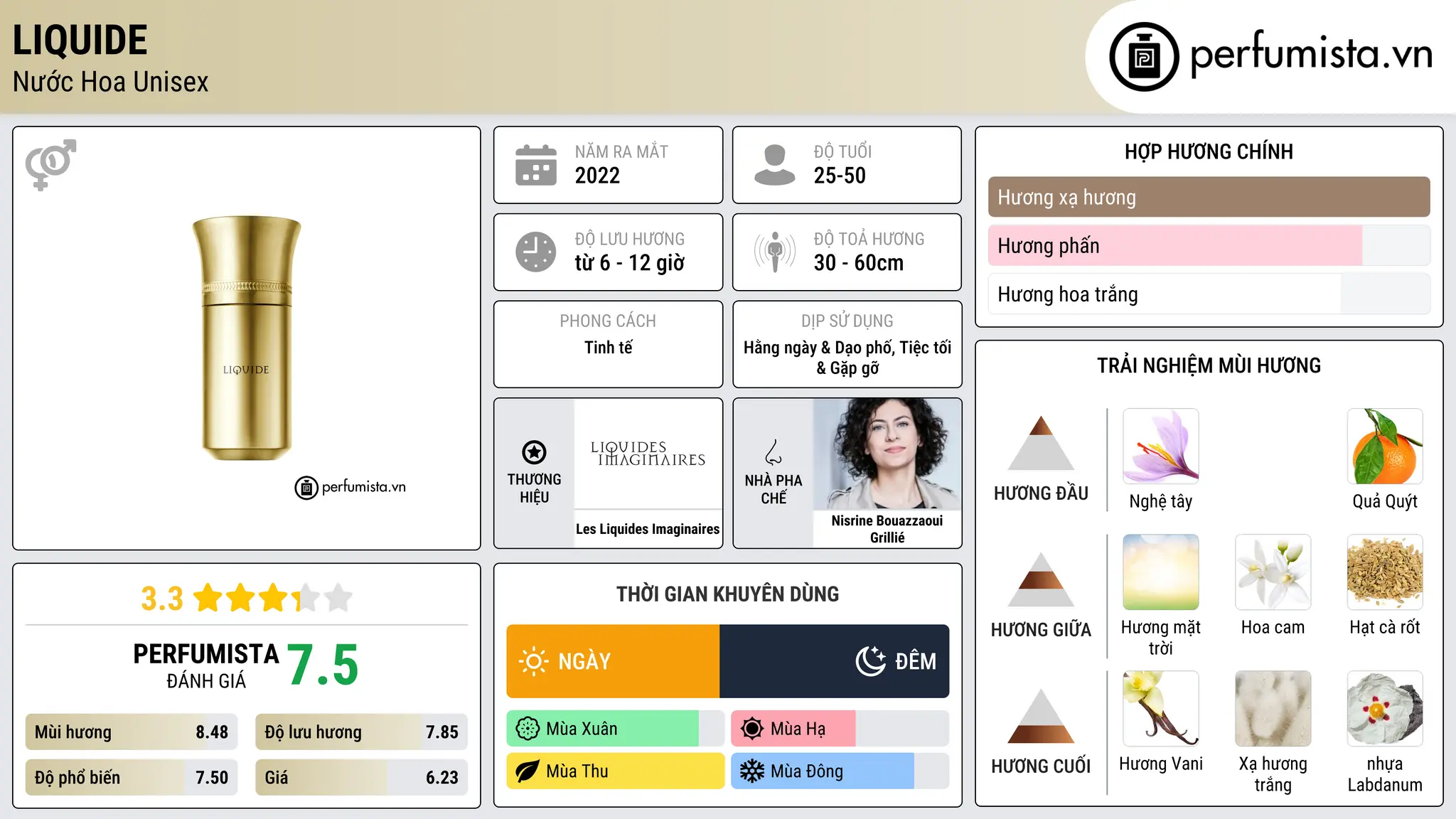The width and height of the screenshot is (1456, 819).
Task: Open the Hạt cà rốt carrot seed image
Action: pyautogui.click(x=1385, y=572)
